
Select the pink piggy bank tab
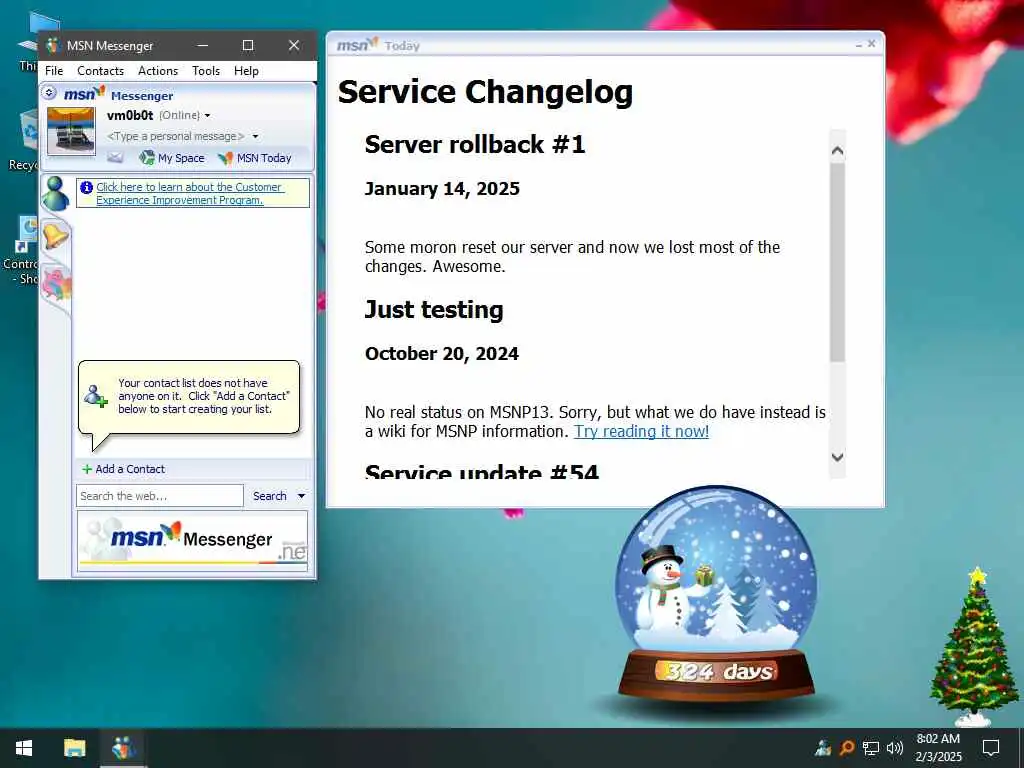(x=57, y=285)
